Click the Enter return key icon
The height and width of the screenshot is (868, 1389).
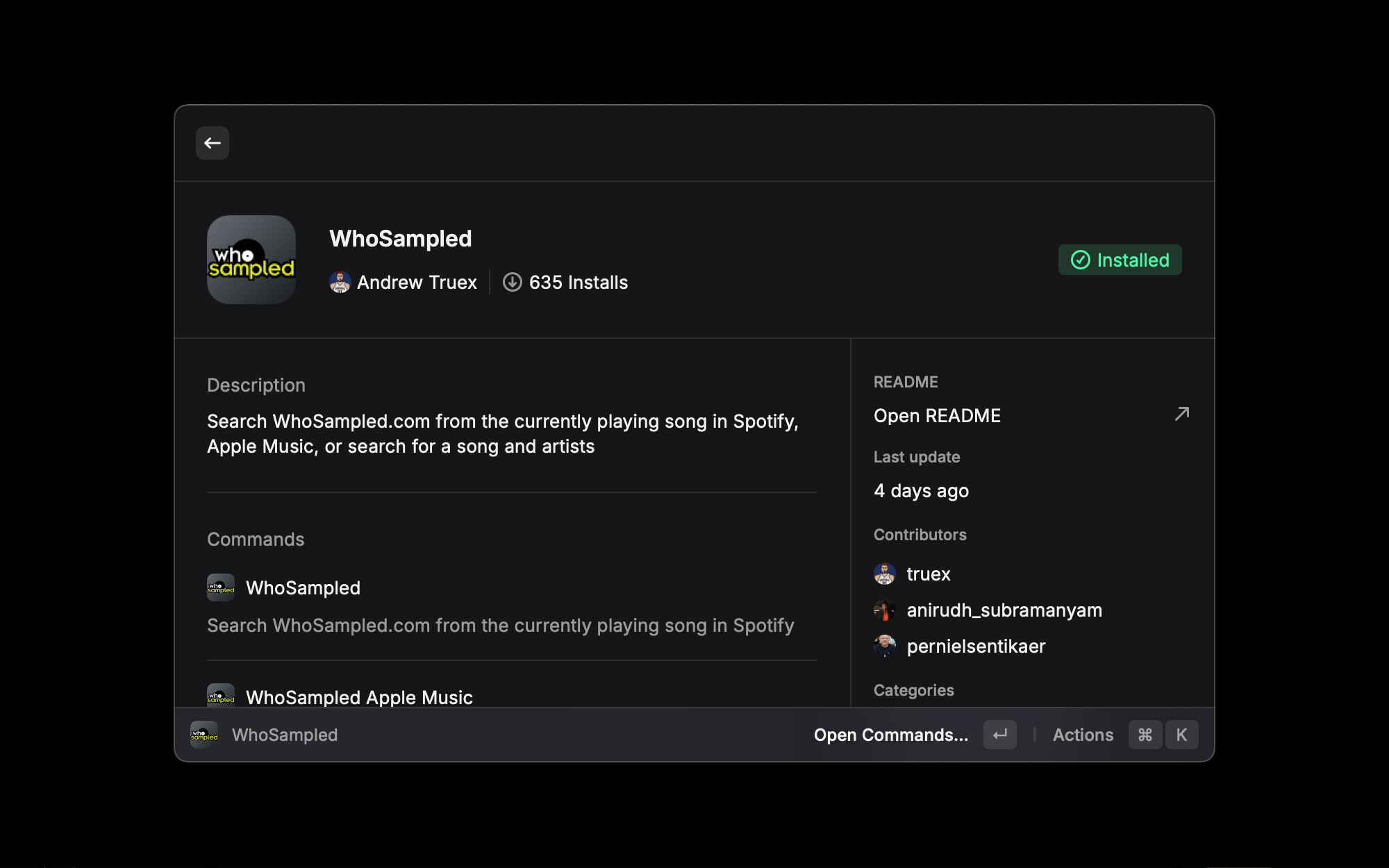(x=1000, y=735)
